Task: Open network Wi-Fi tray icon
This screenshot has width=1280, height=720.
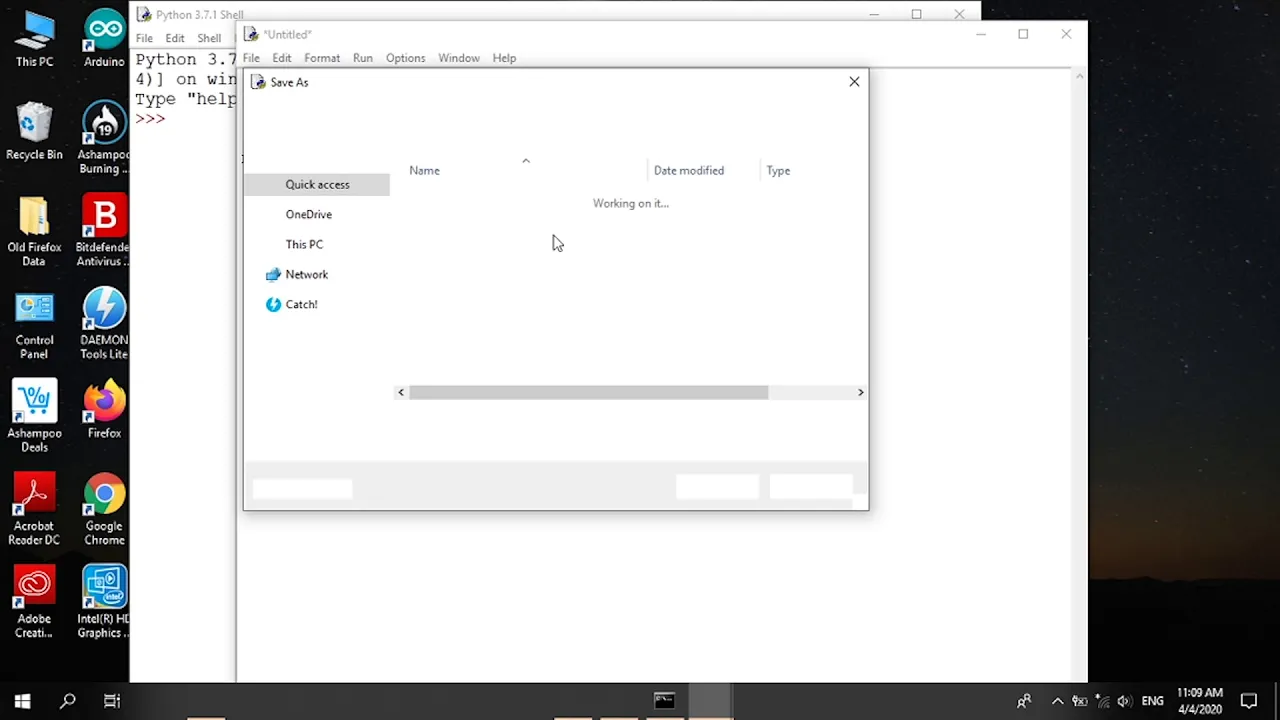Action: tap(1102, 701)
